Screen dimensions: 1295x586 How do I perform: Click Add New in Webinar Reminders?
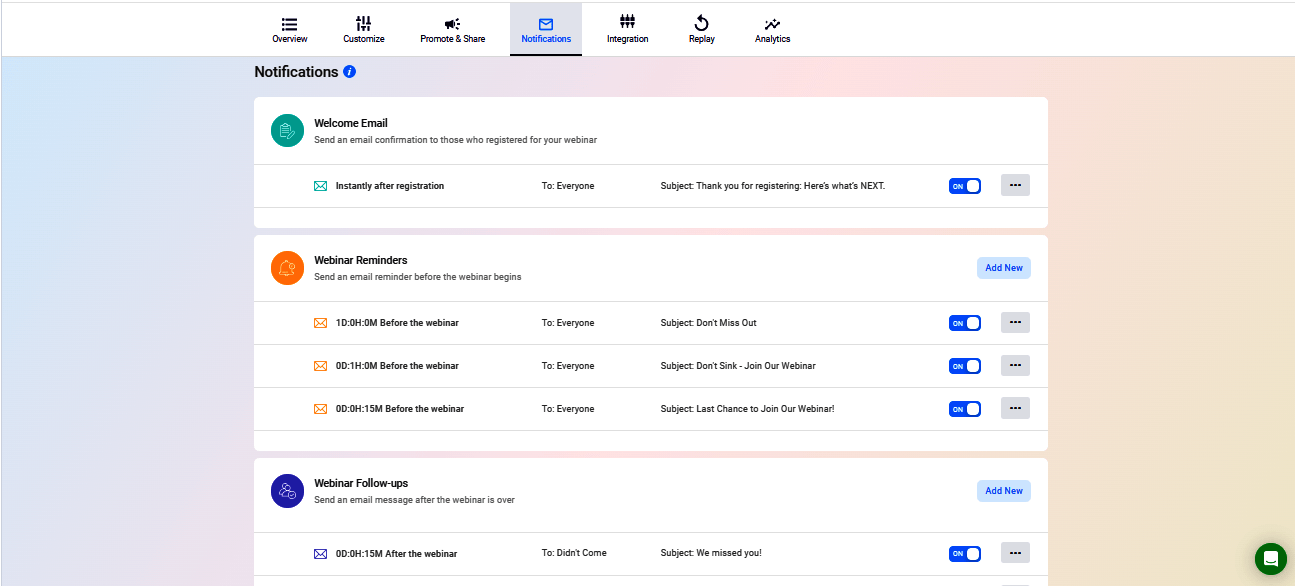pyautogui.click(x=1003, y=268)
